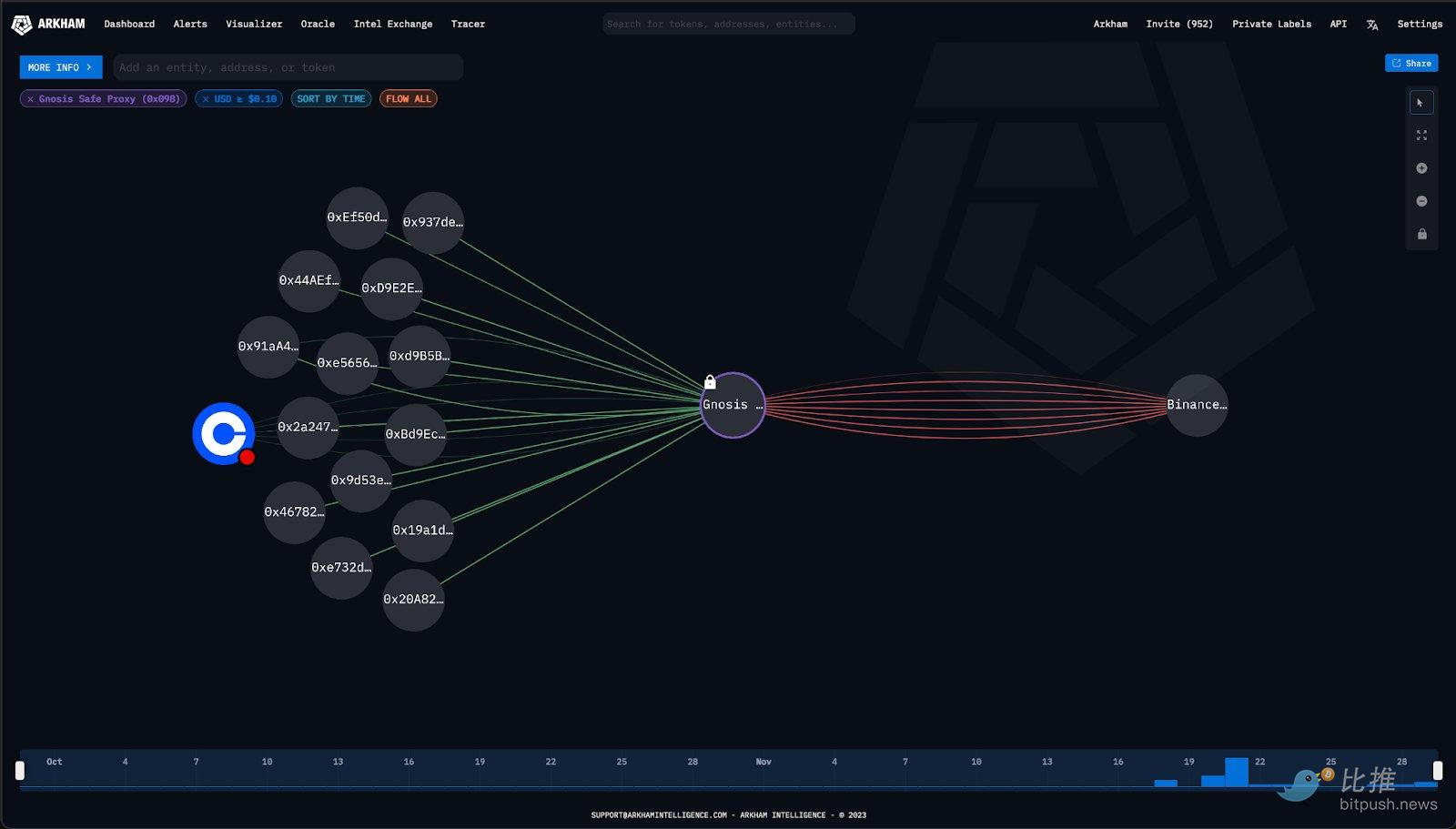1456x829 pixels.
Task: Select the 0xD9E2E node
Action: [x=391, y=288]
